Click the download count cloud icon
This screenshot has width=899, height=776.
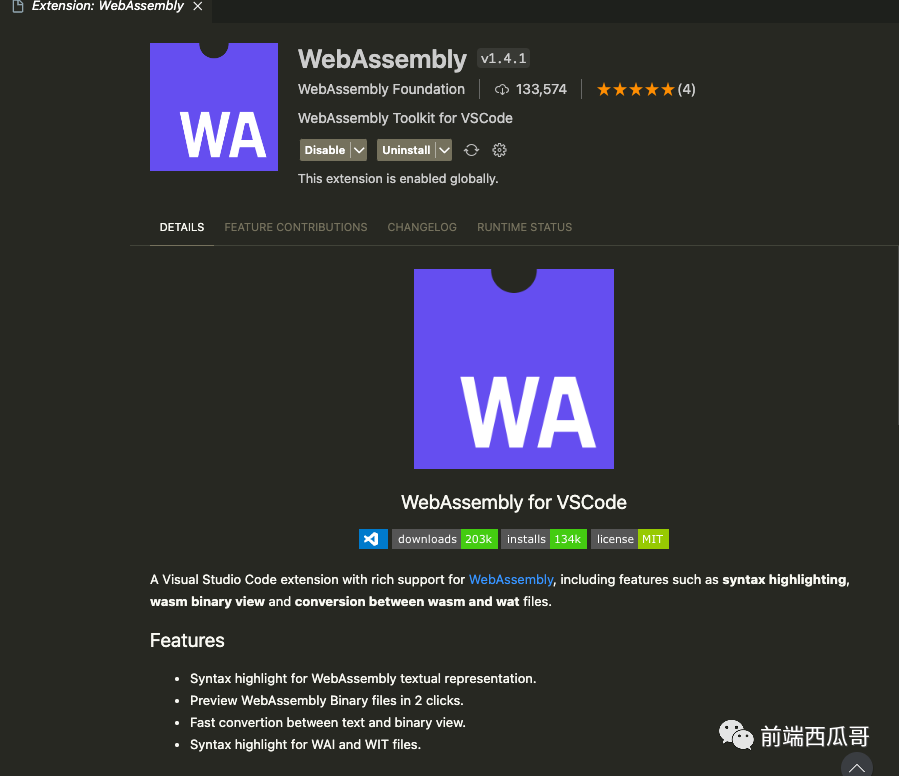(502, 89)
